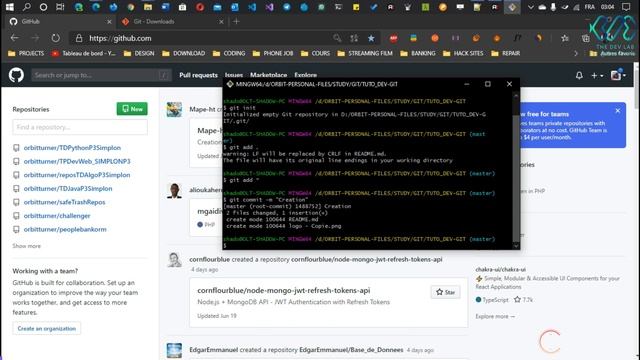The width and height of the screenshot is (640, 360).
Task: Open orbitturner/TDPythonP3Simplon repository
Action: point(72,148)
